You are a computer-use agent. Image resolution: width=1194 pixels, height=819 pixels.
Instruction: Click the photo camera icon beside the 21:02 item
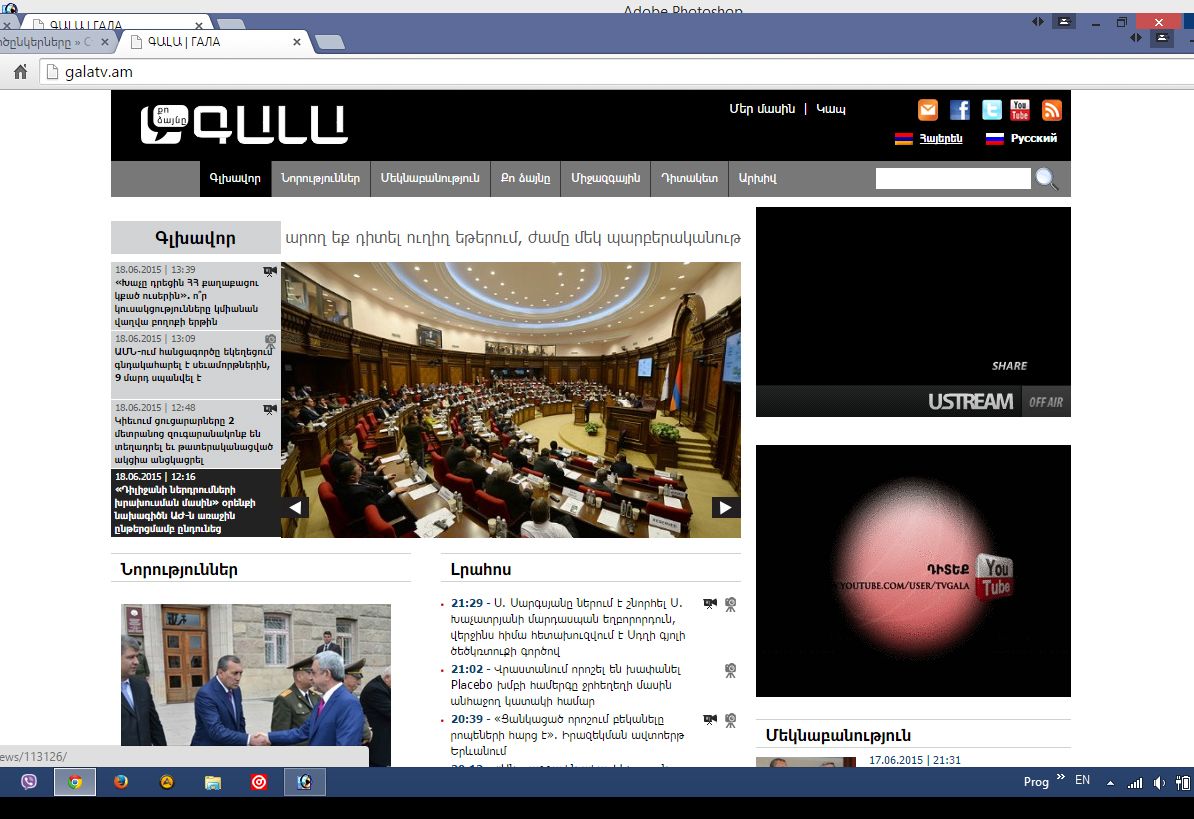[730, 671]
